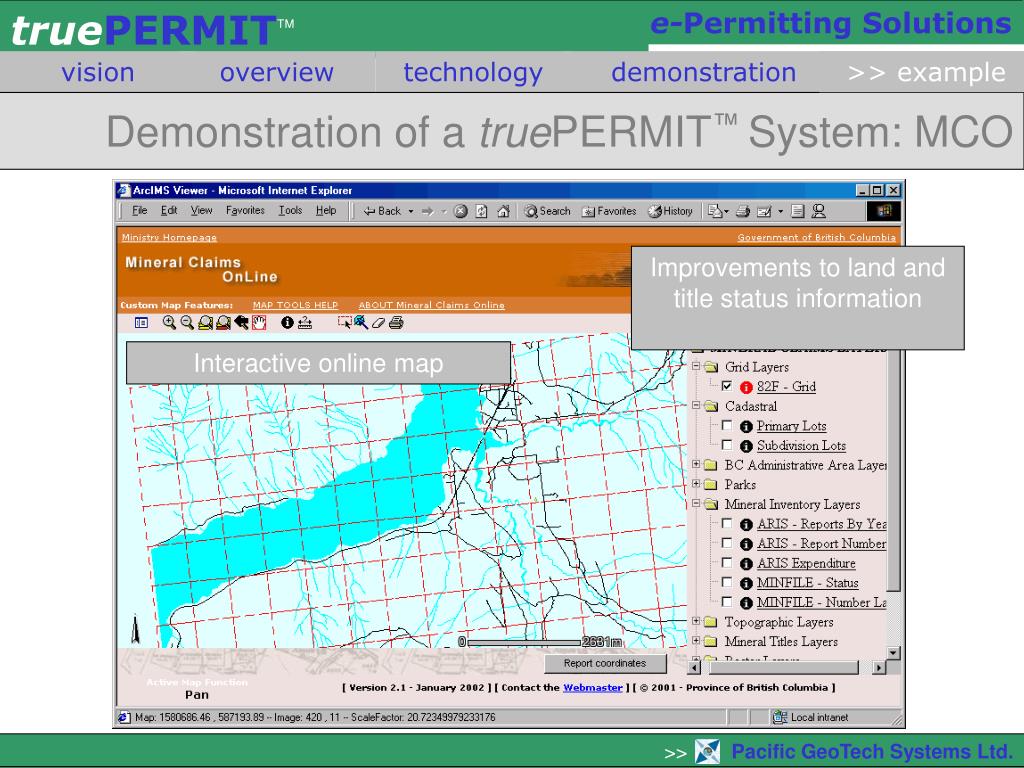
Task: Open the Back button history dropdown
Action: pyautogui.click(x=411, y=212)
